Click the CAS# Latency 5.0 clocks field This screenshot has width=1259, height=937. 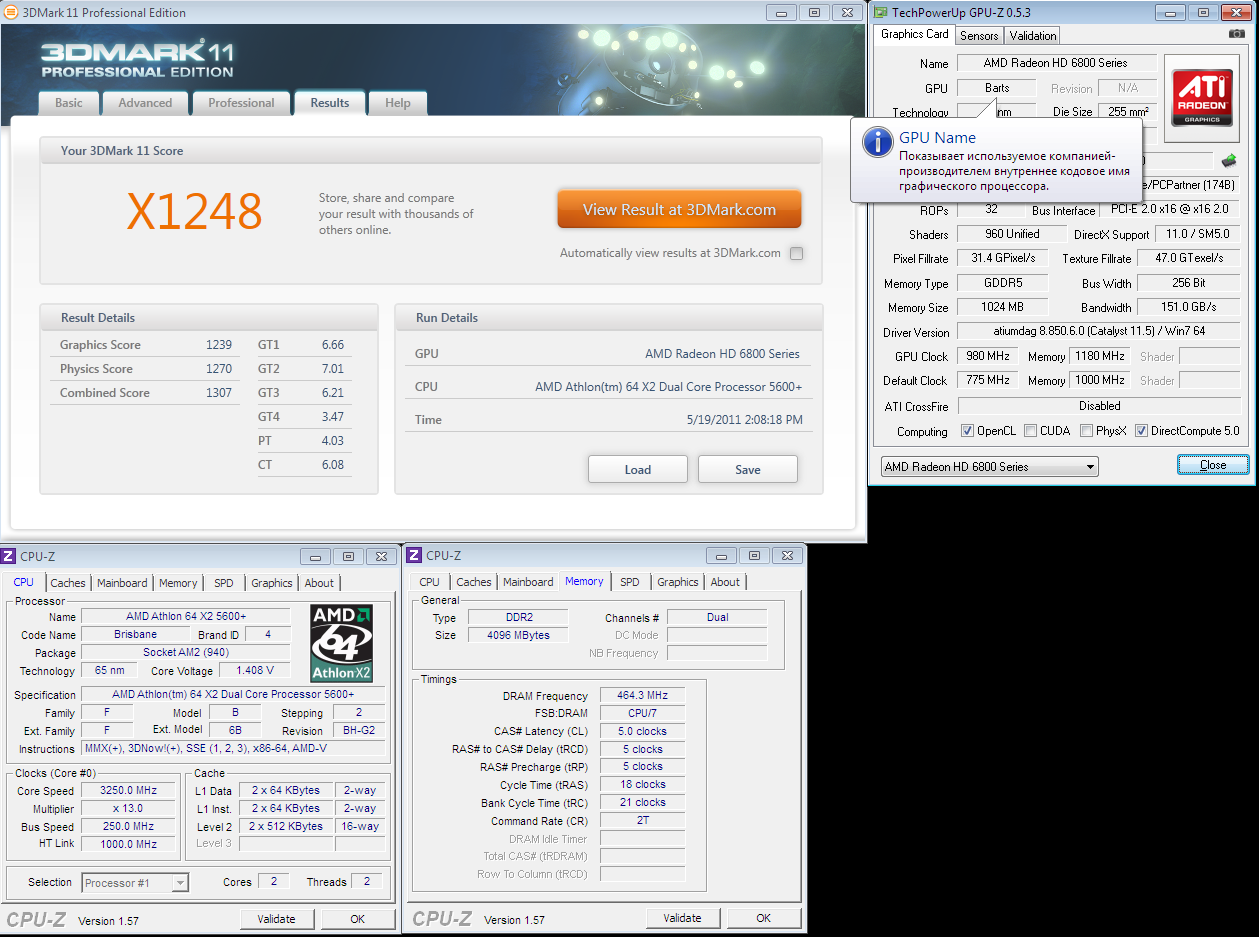[x=642, y=732]
